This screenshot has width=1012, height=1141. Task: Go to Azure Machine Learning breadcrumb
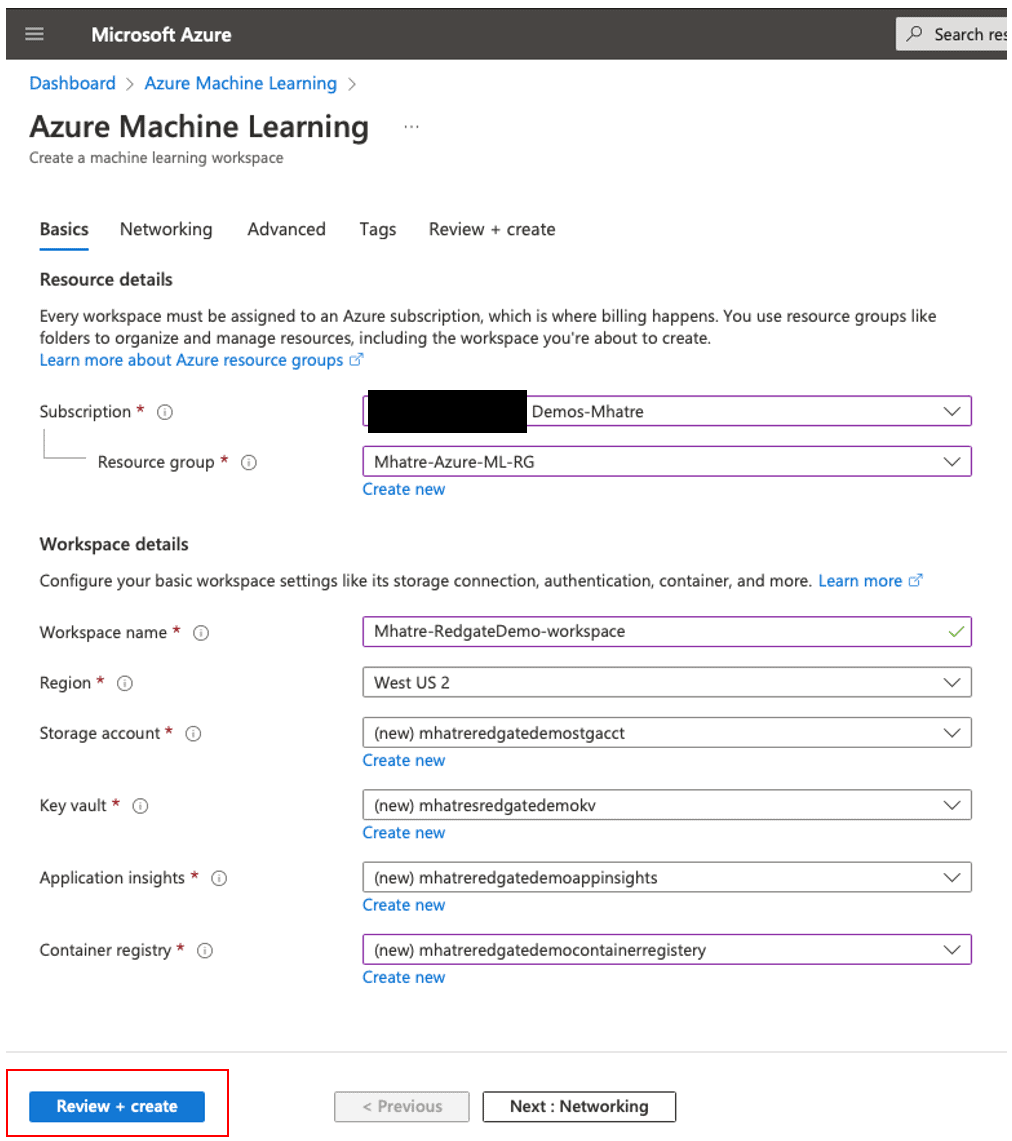(241, 83)
